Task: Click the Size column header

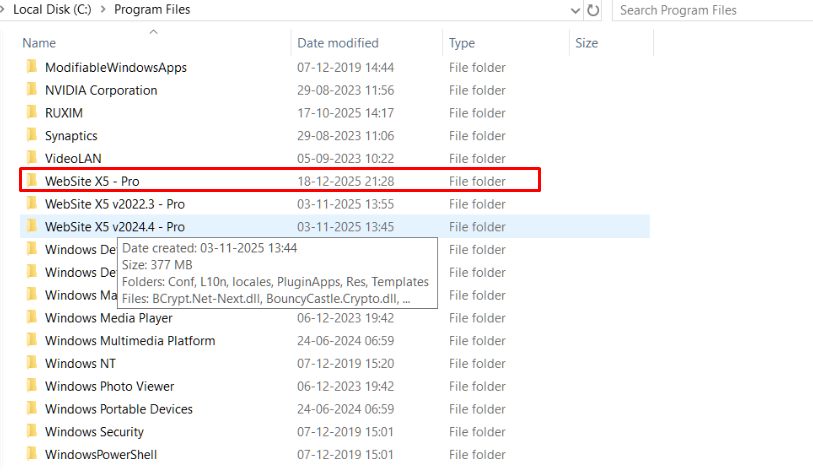Action: click(x=587, y=43)
